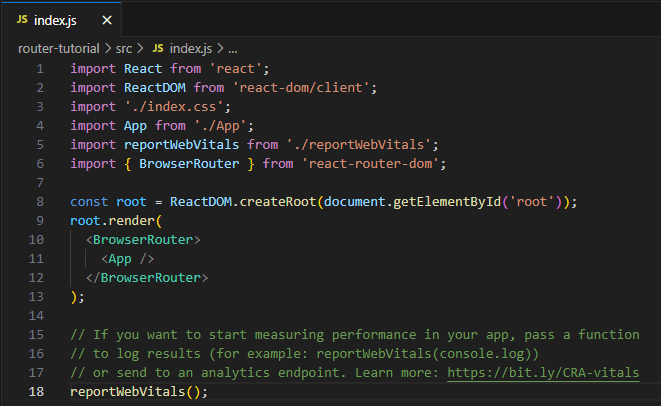
Task: Click root.render on line 9
Action: tap(113, 220)
